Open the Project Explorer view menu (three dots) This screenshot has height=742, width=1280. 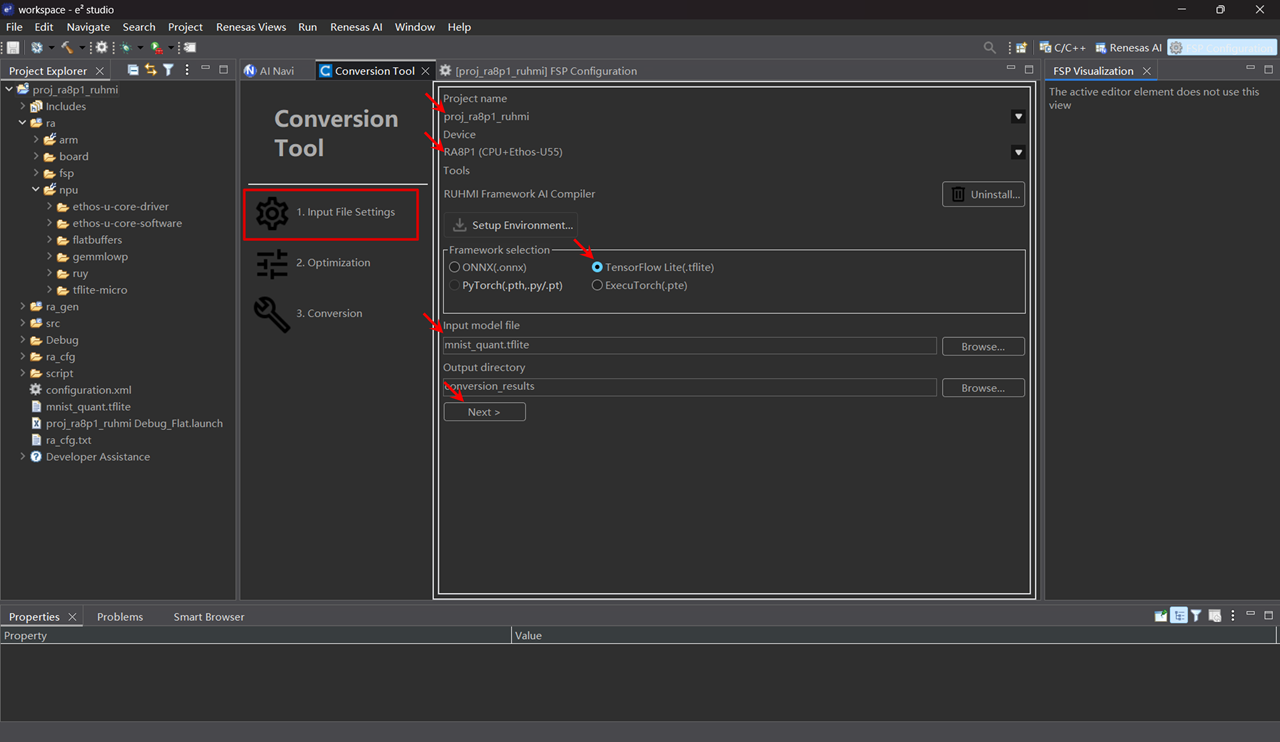click(187, 70)
